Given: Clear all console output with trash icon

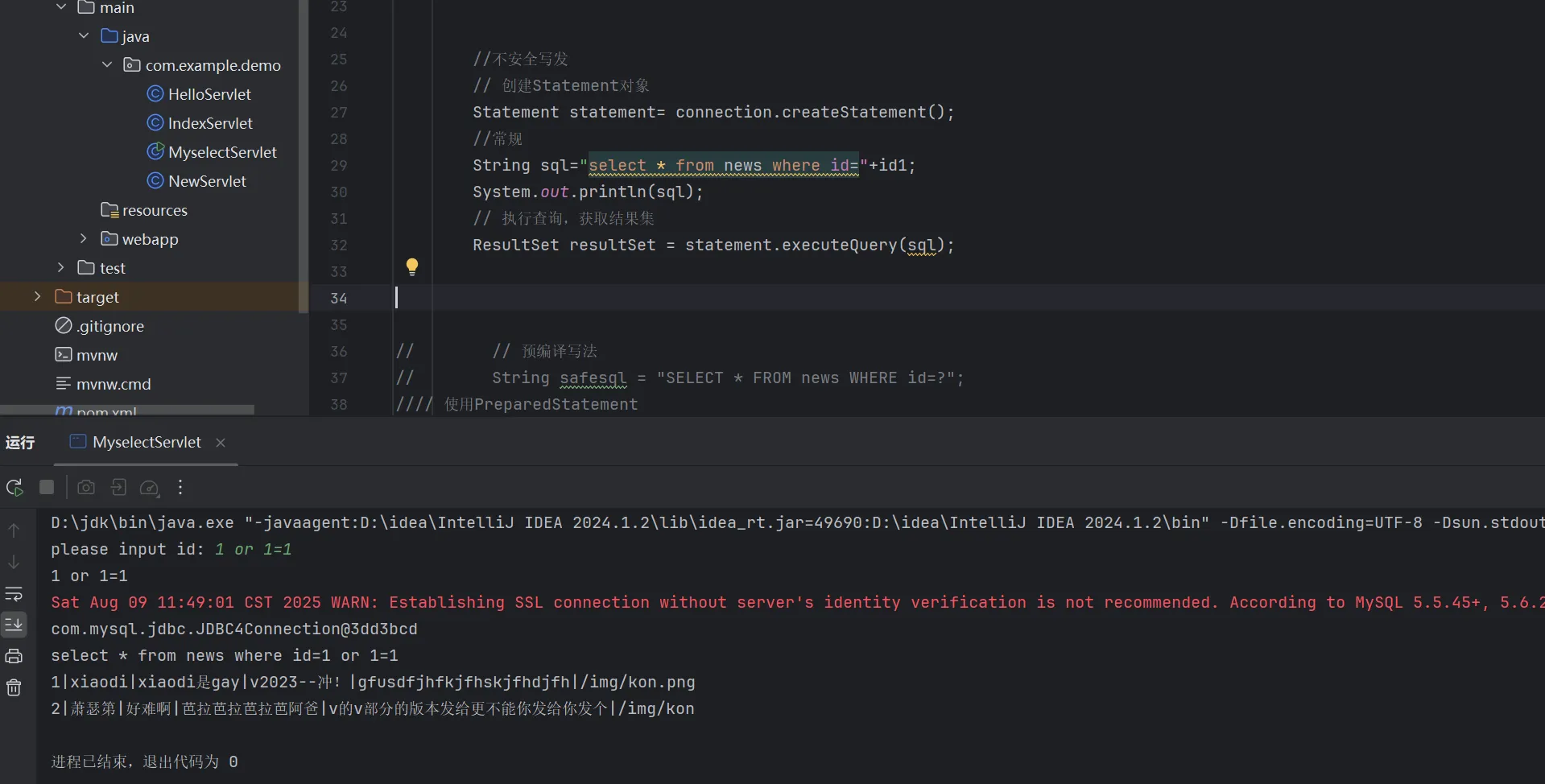Looking at the screenshot, I should pos(14,687).
